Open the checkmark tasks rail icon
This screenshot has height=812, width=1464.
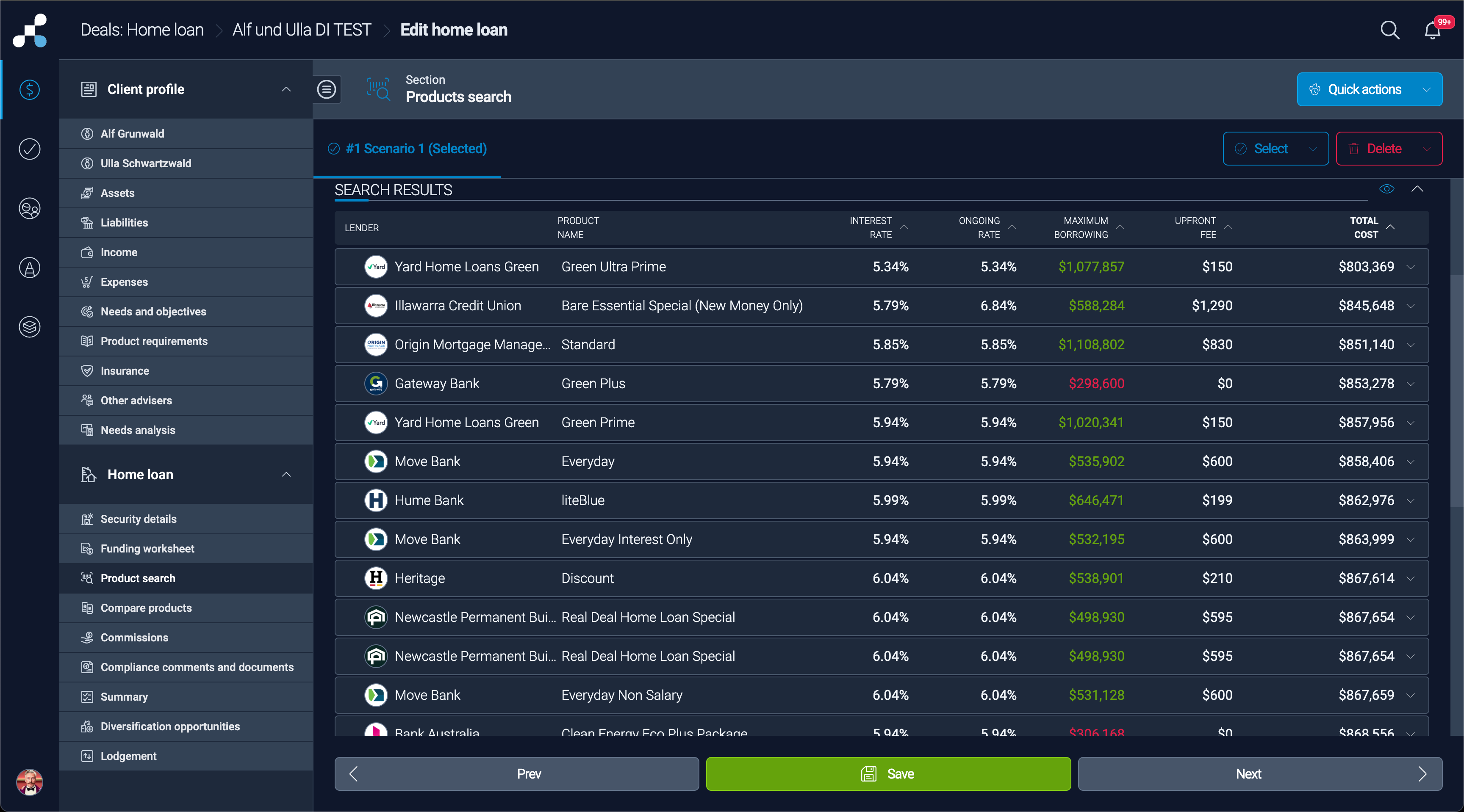(x=30, y=149)
